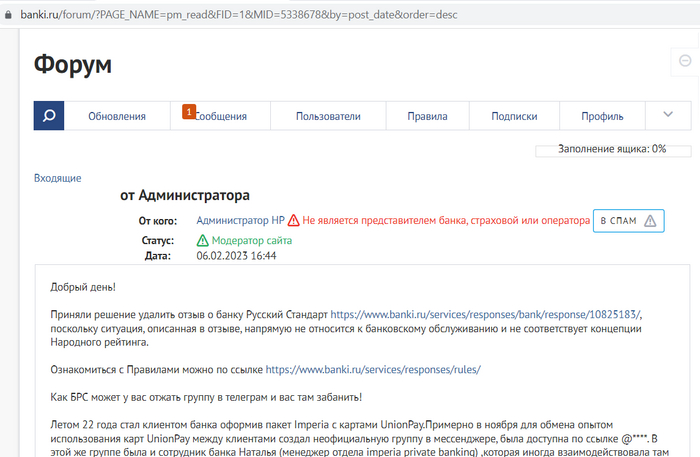Click the line Как БРС может у вас отжать группу
Viewport: 700px width, 457px height.
206,397
